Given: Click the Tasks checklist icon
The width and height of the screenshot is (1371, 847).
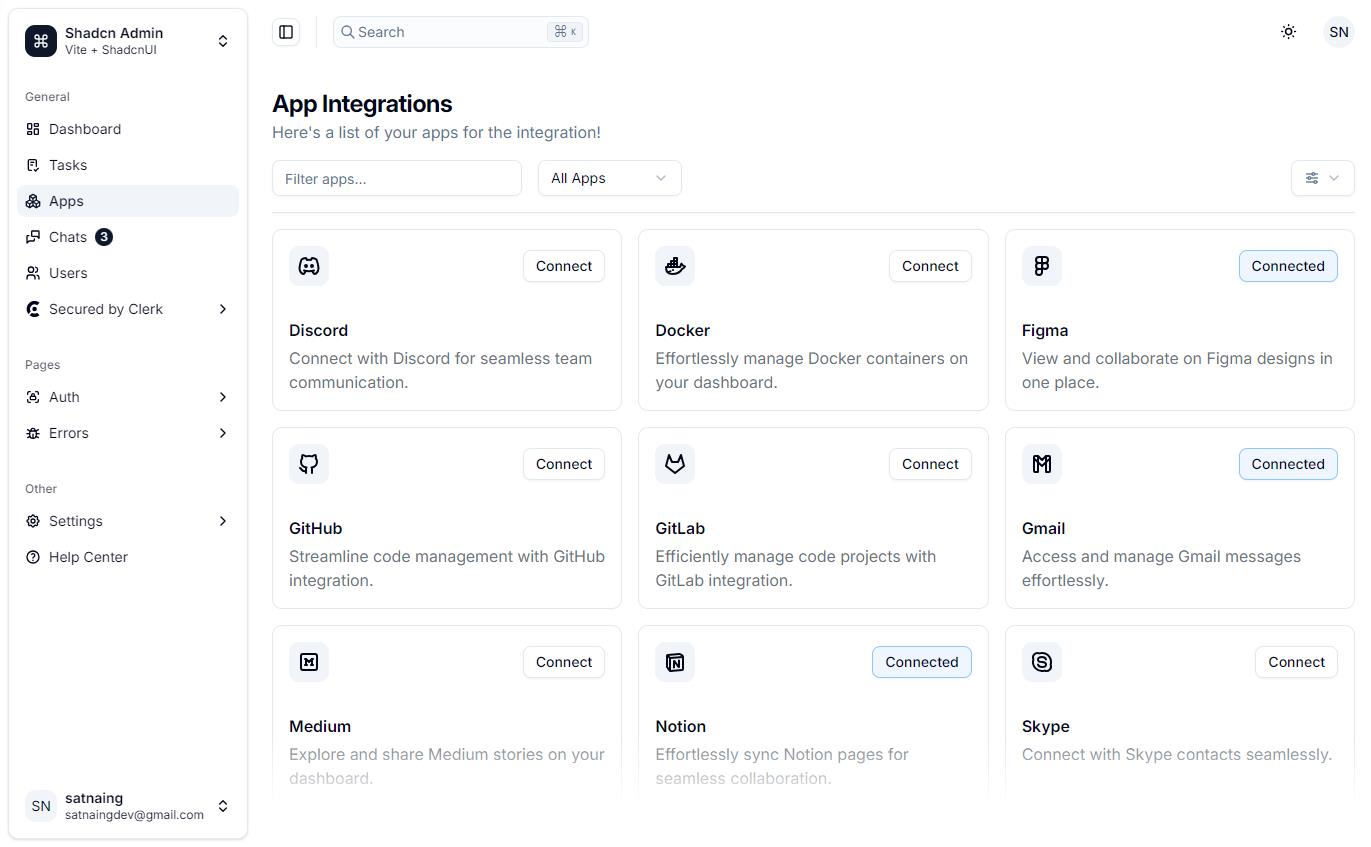Looking at the screenshot, I should (33, 165).
